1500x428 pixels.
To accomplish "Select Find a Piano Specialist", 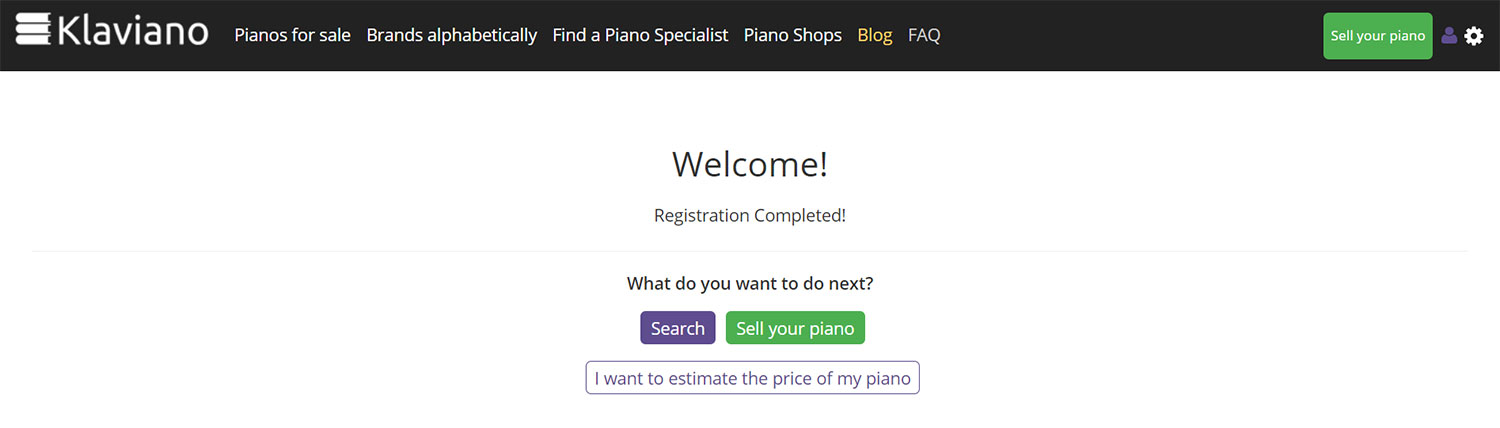I will pyautogui.click(x=640, y=35).
